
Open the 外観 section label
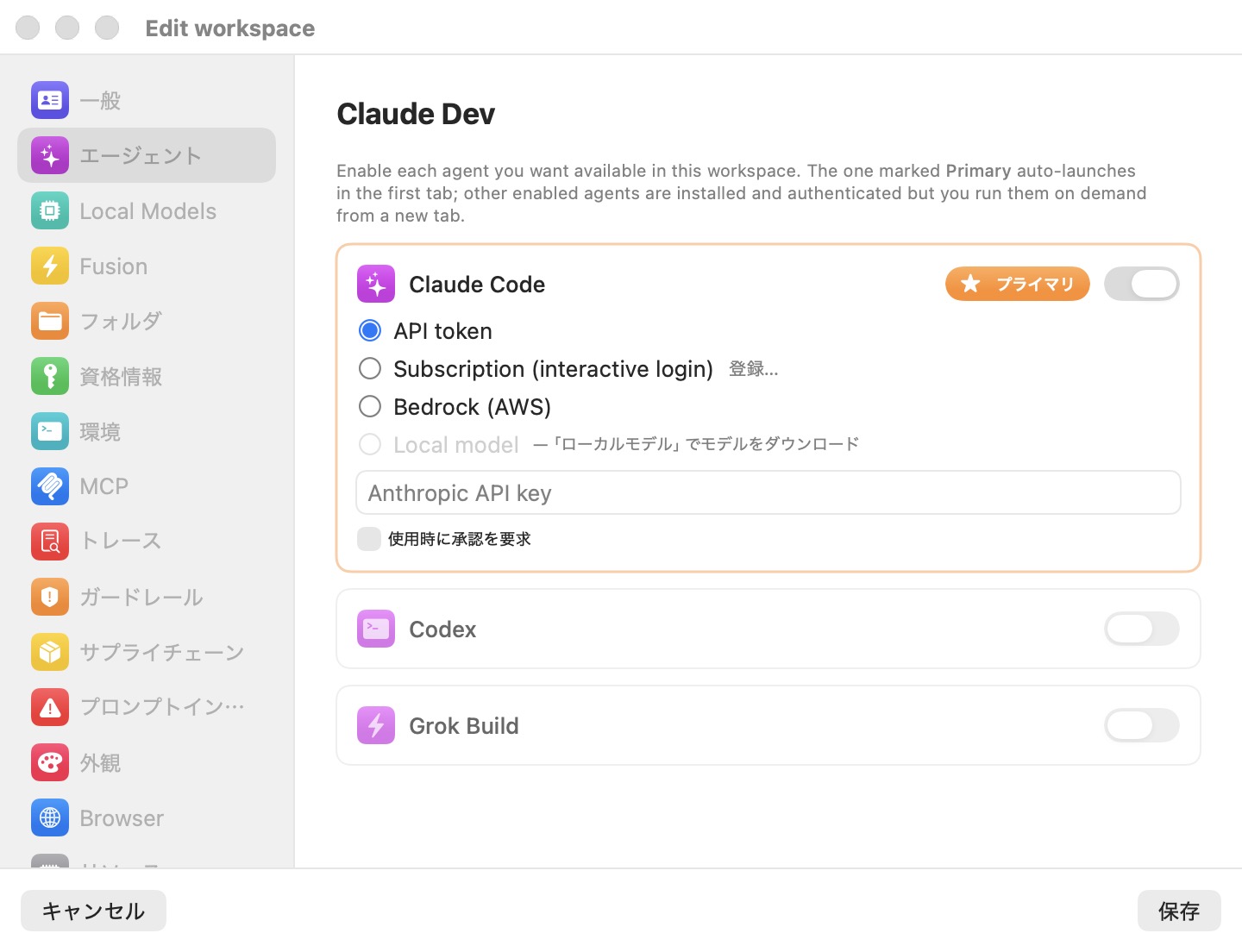tap(100, 762)
